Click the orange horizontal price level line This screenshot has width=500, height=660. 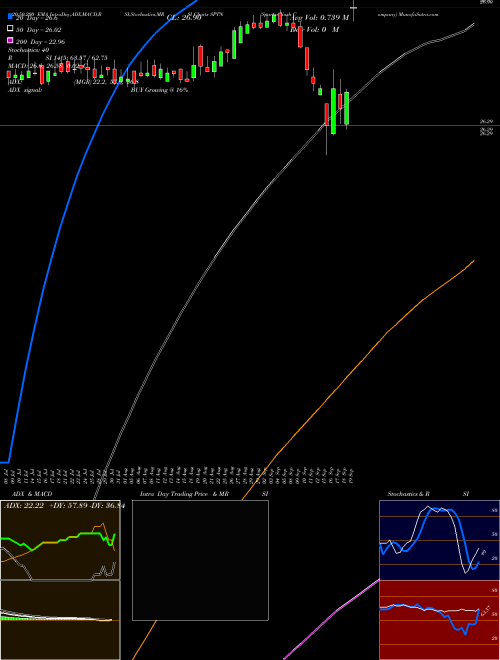(250, 125)
